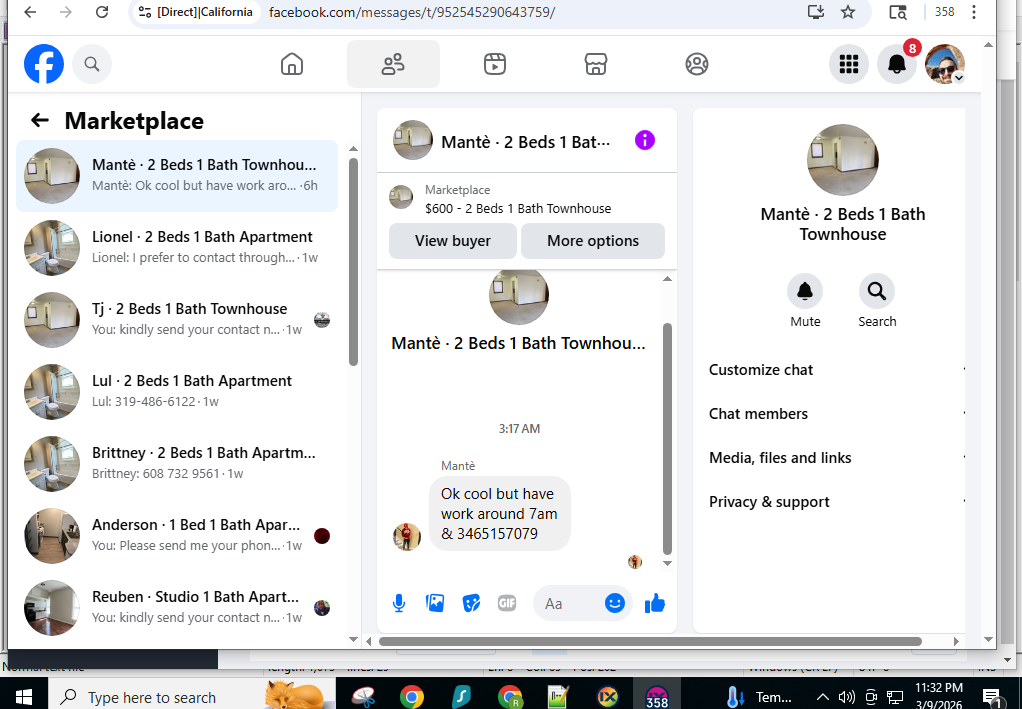Image resolution: width=1022 pixels, height=709 pixels.
Task: Mute this conversation bell button
Action: coord(805,291)
